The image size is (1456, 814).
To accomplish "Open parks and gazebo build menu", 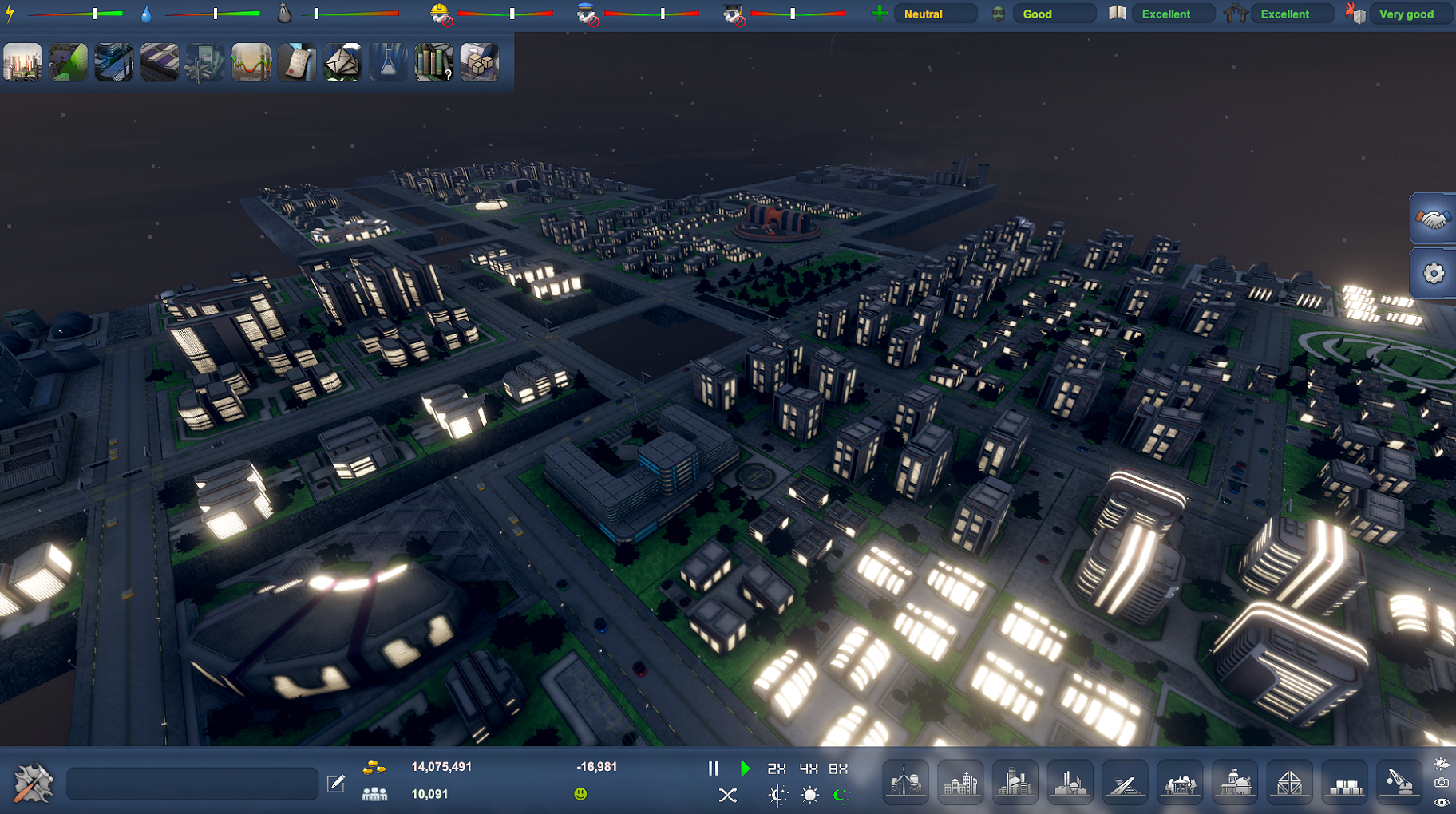I will coord(1180,782).
